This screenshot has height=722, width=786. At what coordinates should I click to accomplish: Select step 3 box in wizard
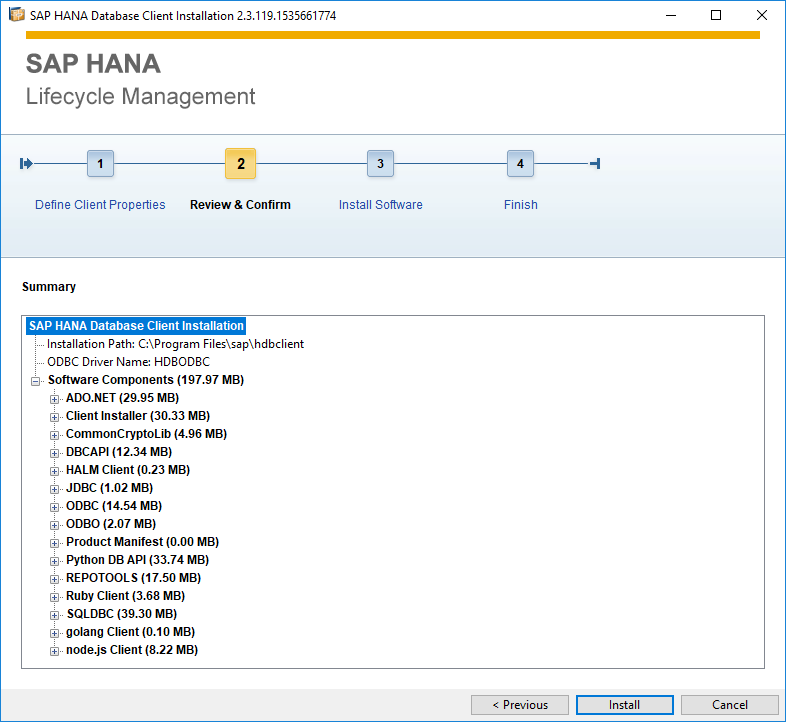[x=380, y=163]
